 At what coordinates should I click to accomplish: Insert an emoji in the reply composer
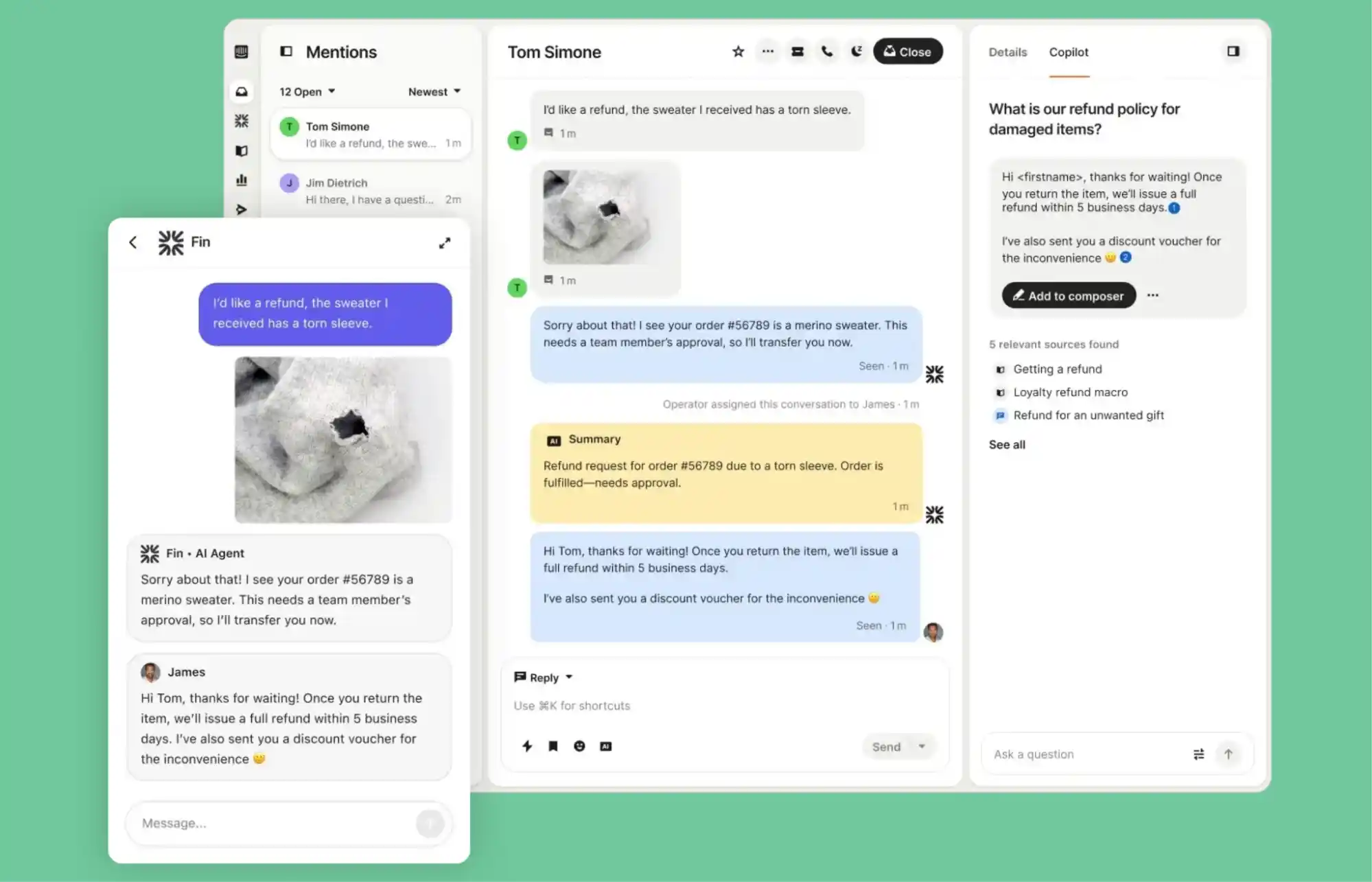[579, 746]
